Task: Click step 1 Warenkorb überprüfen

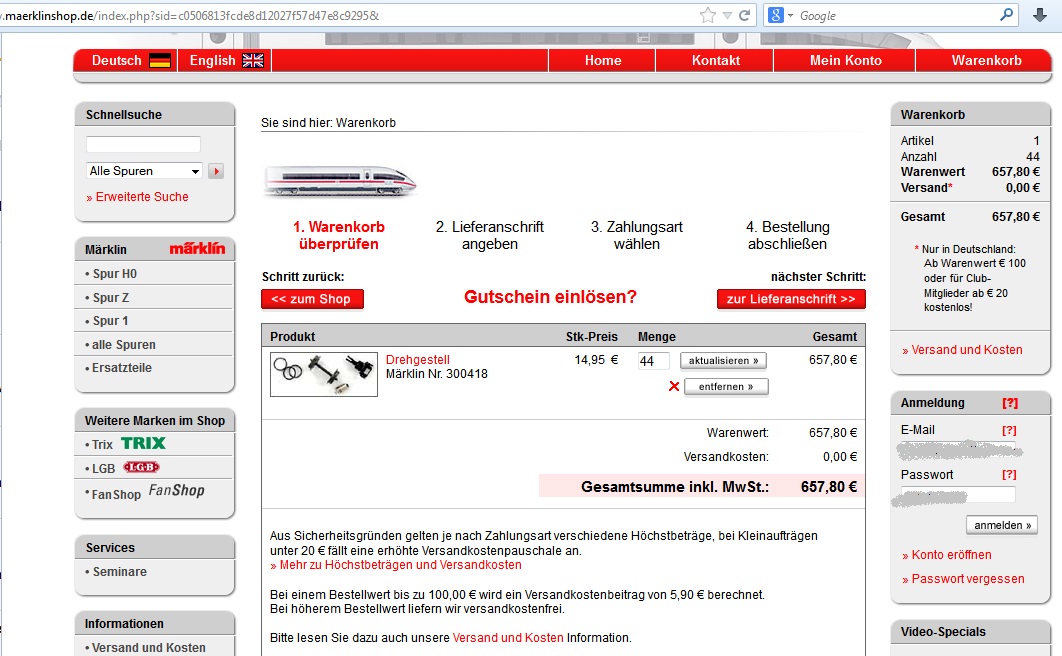Action: [339, 236]
